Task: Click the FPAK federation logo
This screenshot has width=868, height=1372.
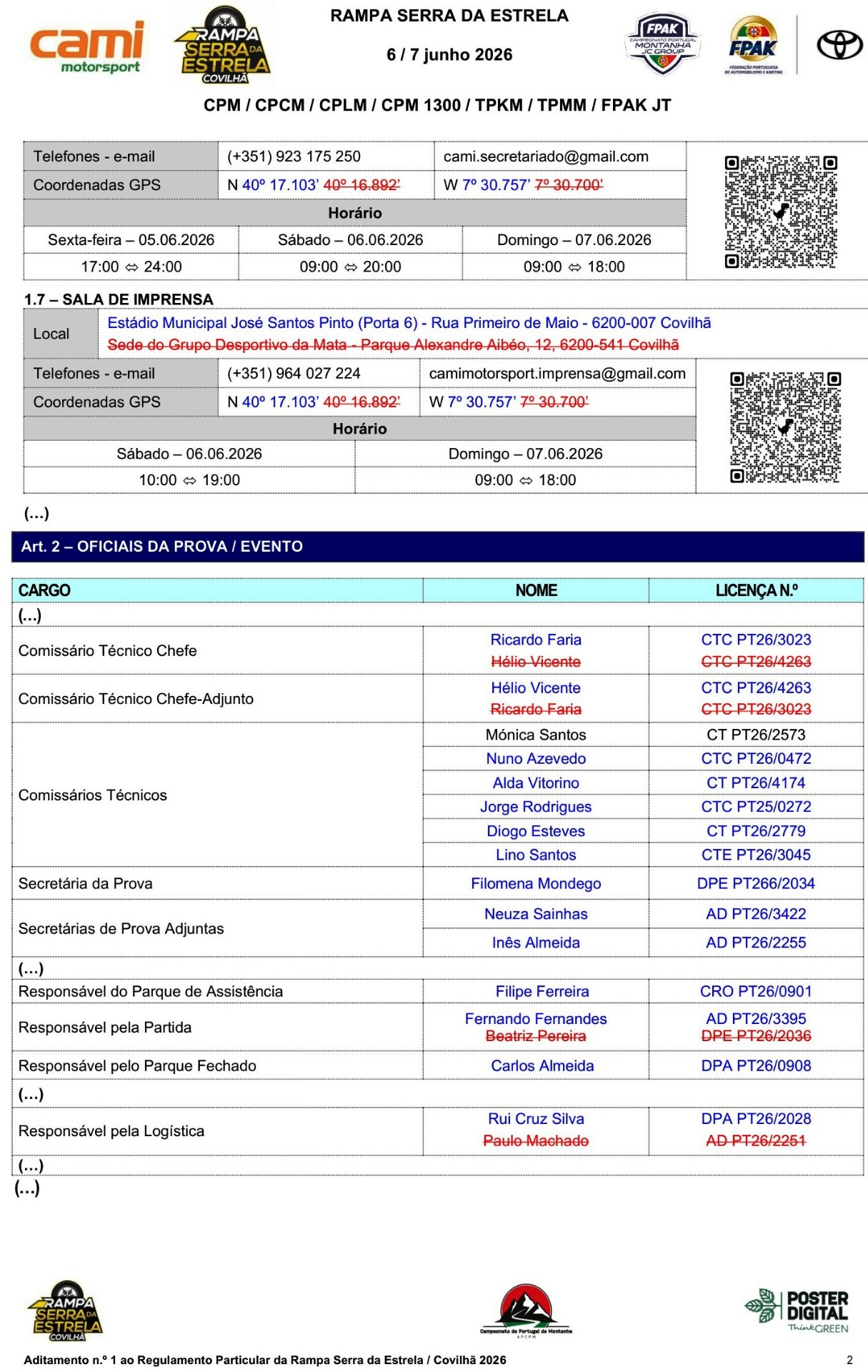Action: (x=754, y=45)
